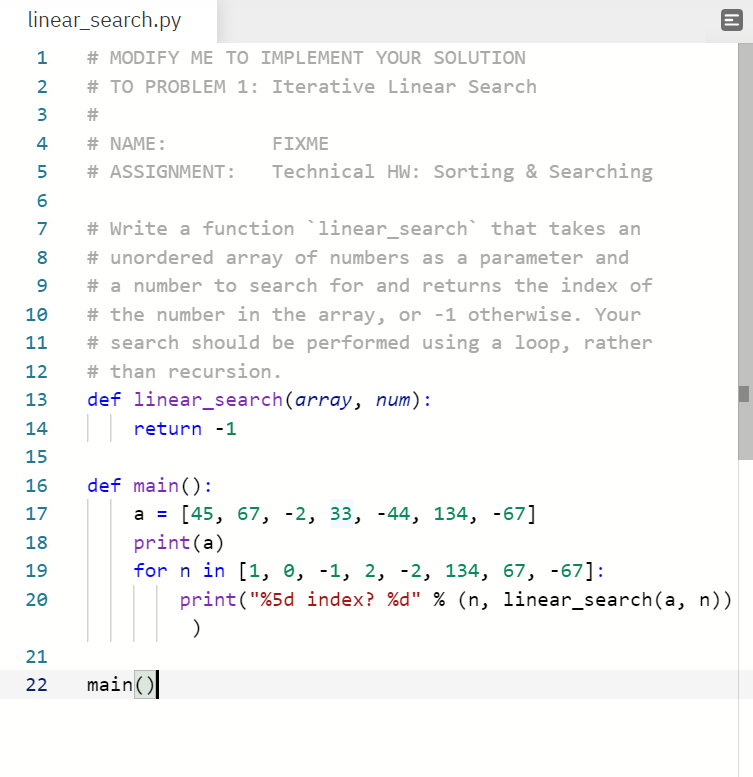The image size is (753, 777).
Task: Click the editor menu icon at top right
Action: (x=731, y=20)
